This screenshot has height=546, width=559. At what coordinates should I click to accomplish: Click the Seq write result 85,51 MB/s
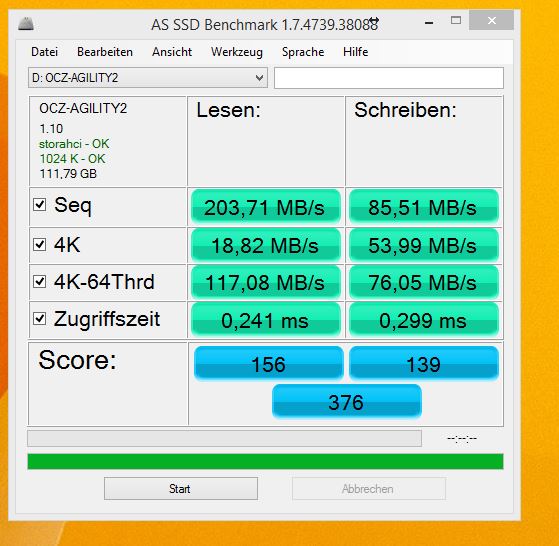coord(424,207)
